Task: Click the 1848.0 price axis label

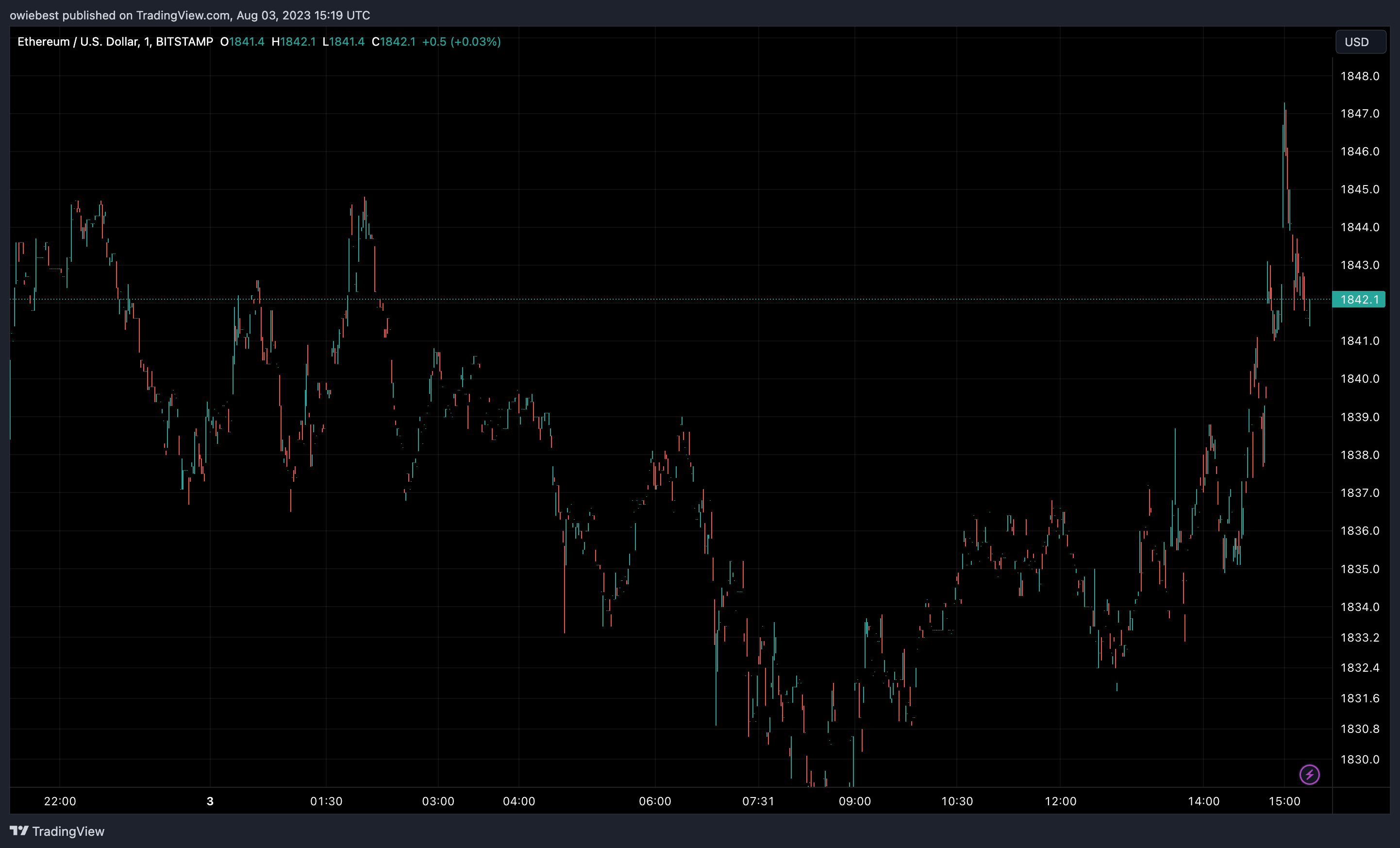Action: [1360, 76]
